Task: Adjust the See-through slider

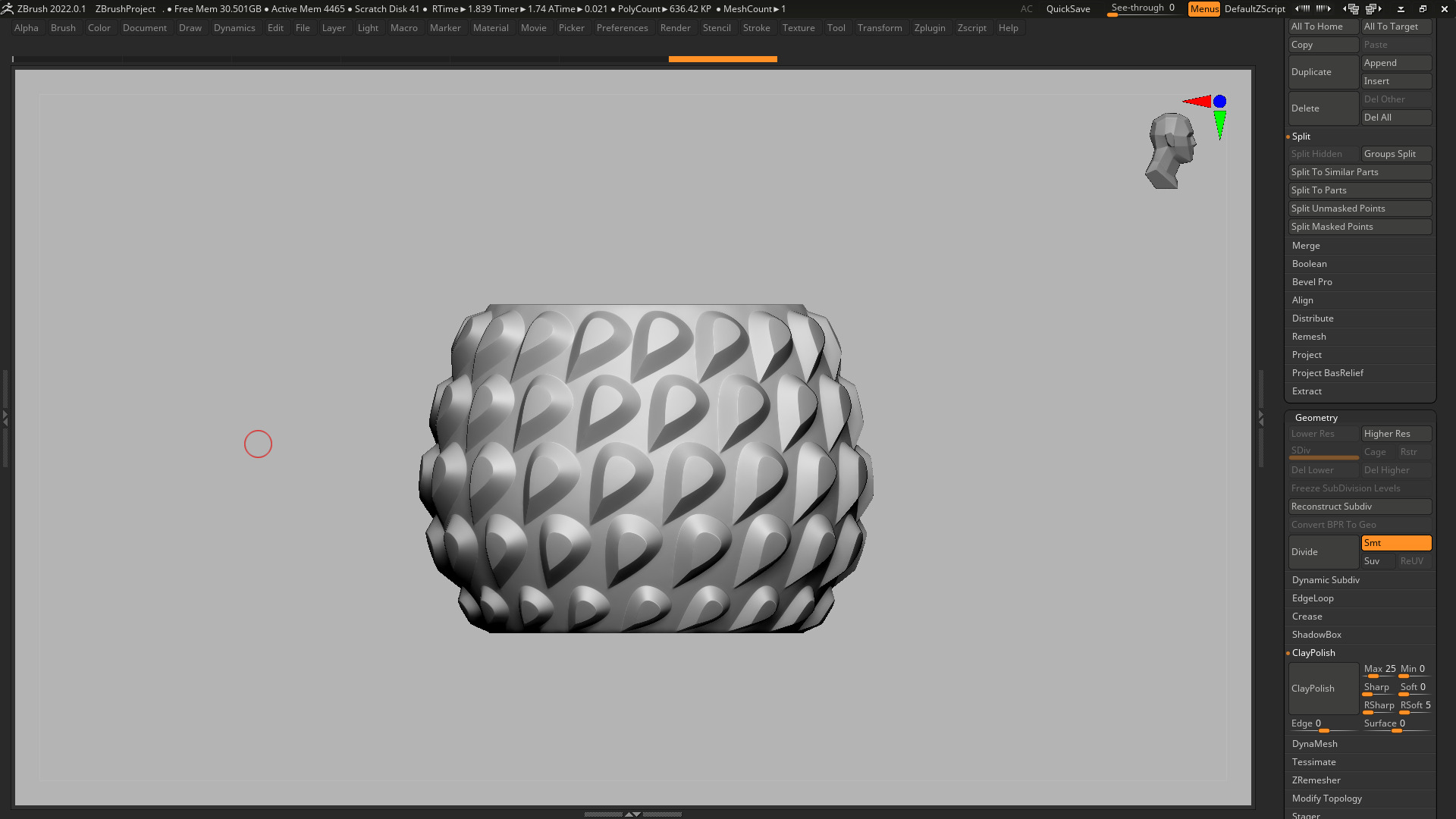Action: (x=1143, y=9)
